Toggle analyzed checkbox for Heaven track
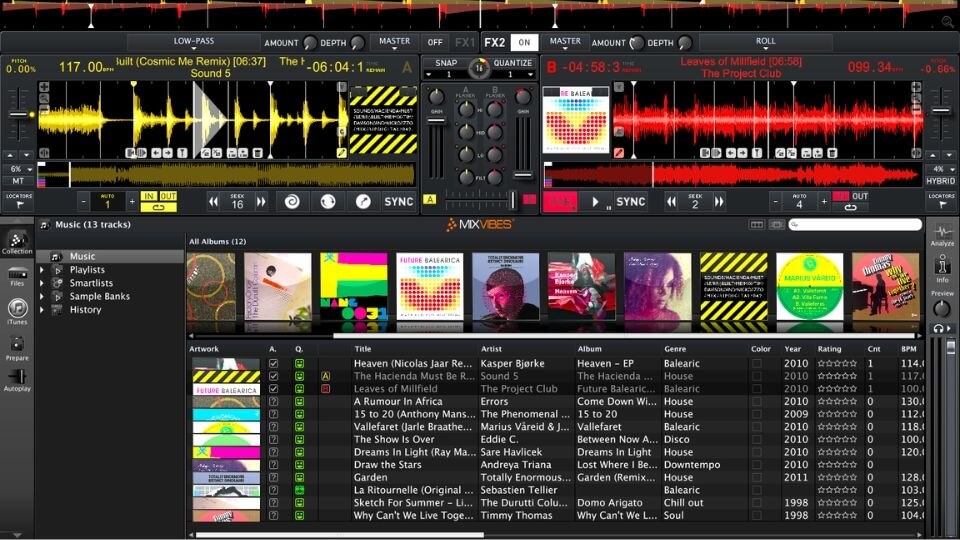The width and height of the screenshot is (960, 540). pyautogui.click(x=273, y=363)
